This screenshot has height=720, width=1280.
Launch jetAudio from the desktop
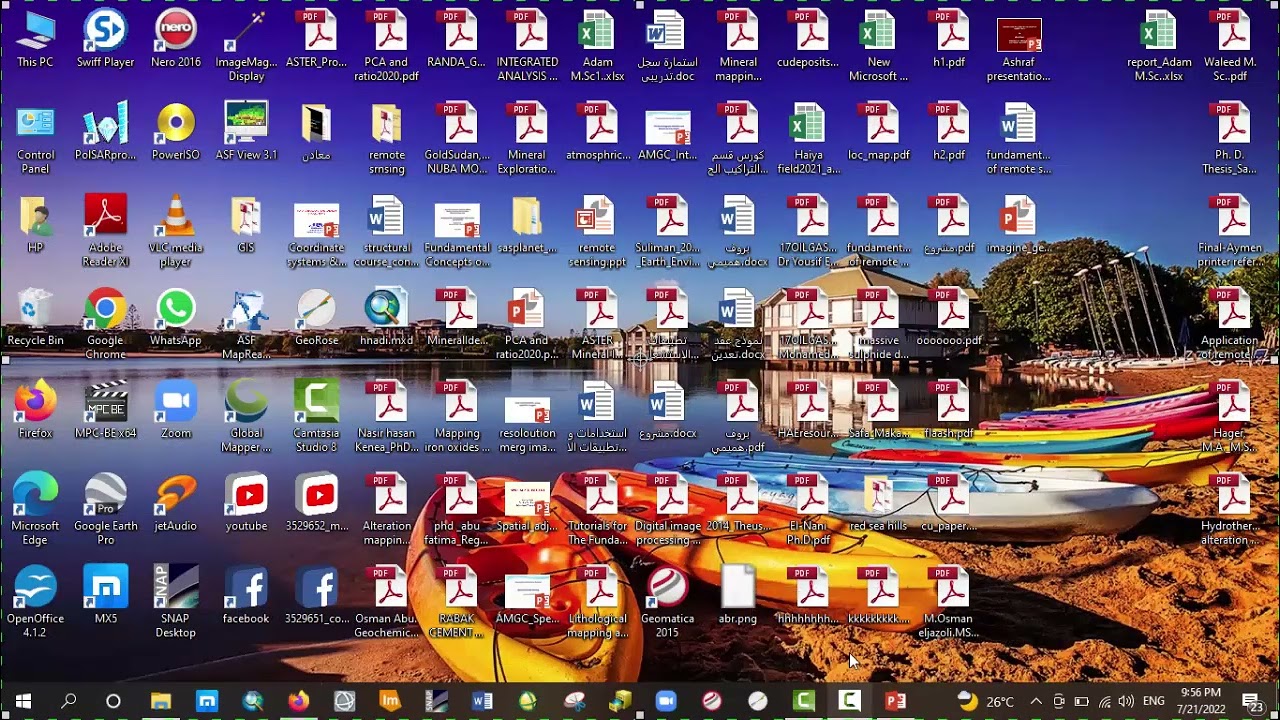pos(176,503)
